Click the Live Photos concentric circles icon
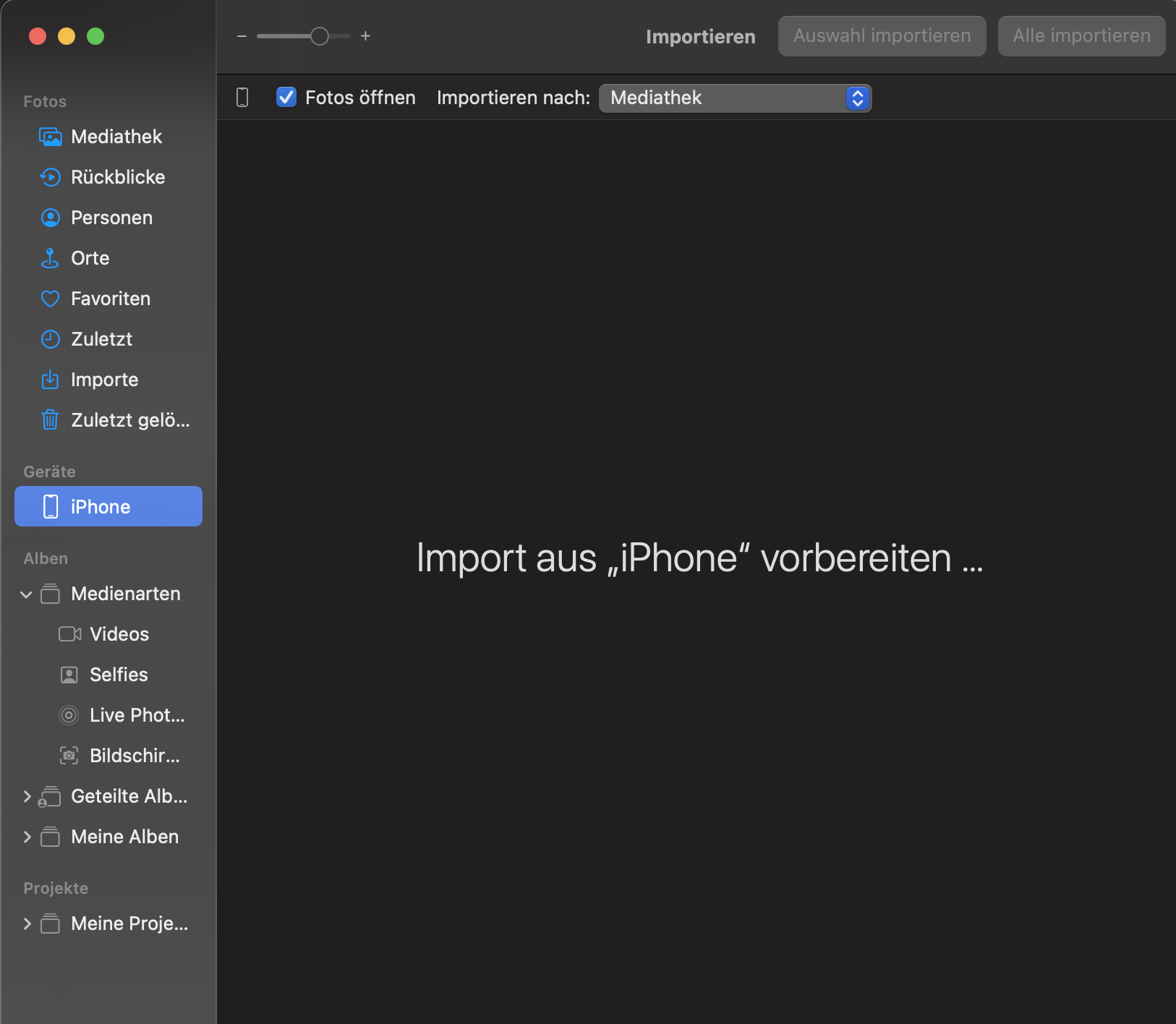The height and width of the screenshot is (1024, 1176). pyautogui.click(x=69, y=715)
